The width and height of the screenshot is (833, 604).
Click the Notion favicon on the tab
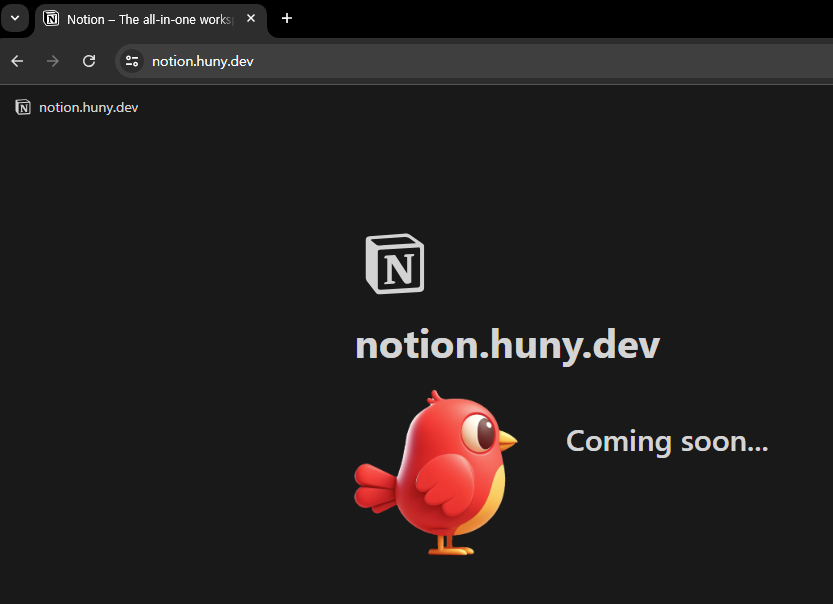pos(51,19)
